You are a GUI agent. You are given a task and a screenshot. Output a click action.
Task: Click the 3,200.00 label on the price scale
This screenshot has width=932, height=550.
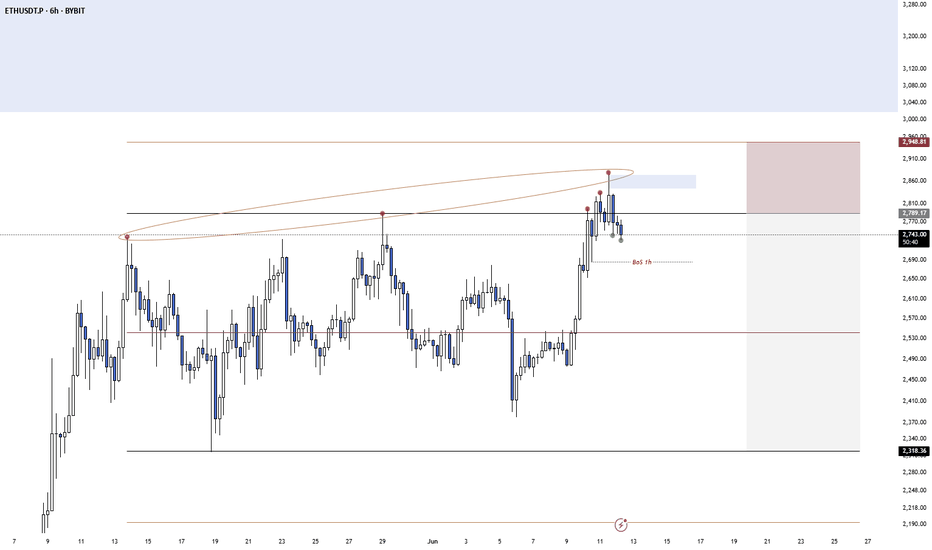914,36
